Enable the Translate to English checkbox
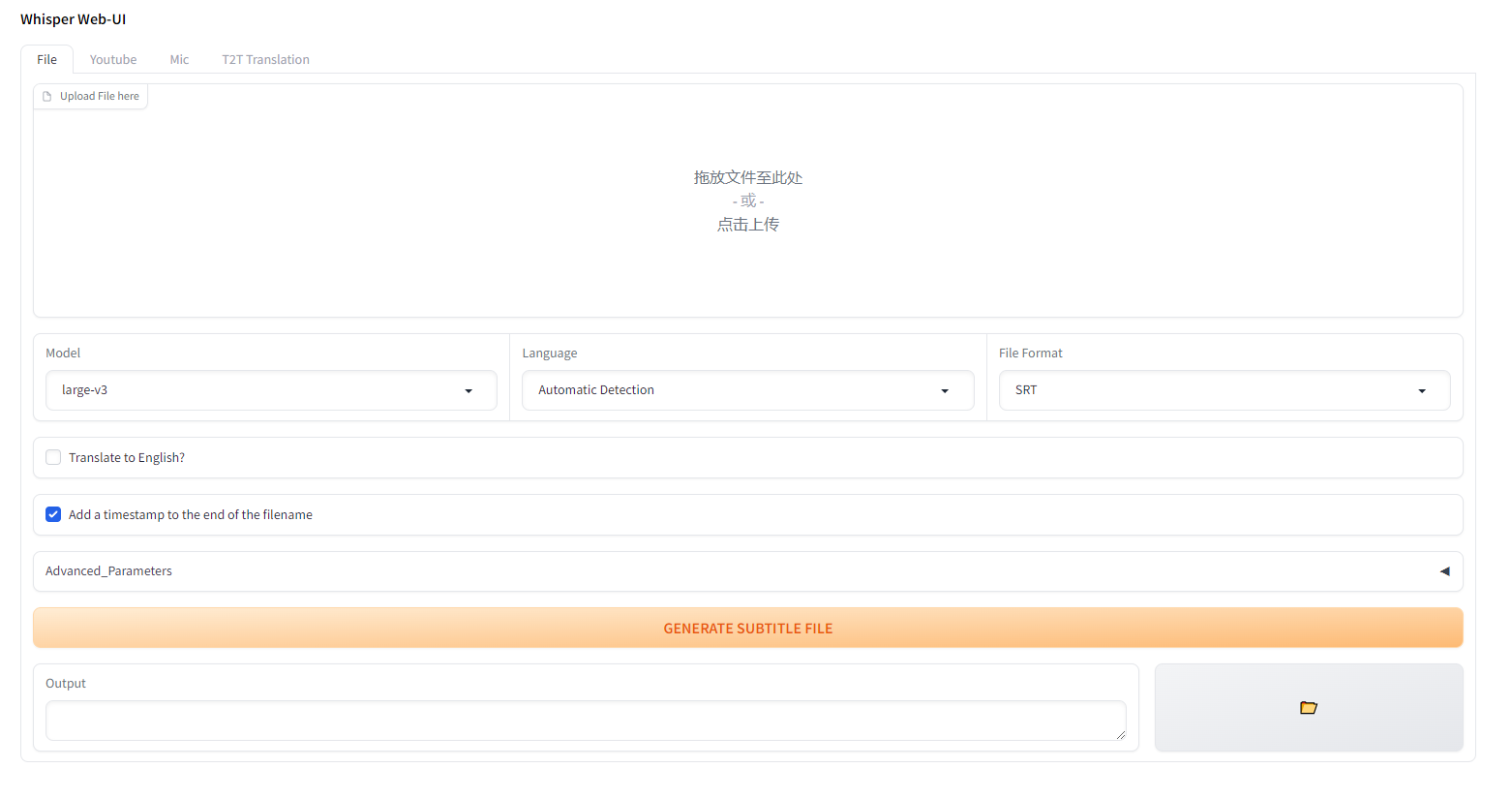 (53, 457)
